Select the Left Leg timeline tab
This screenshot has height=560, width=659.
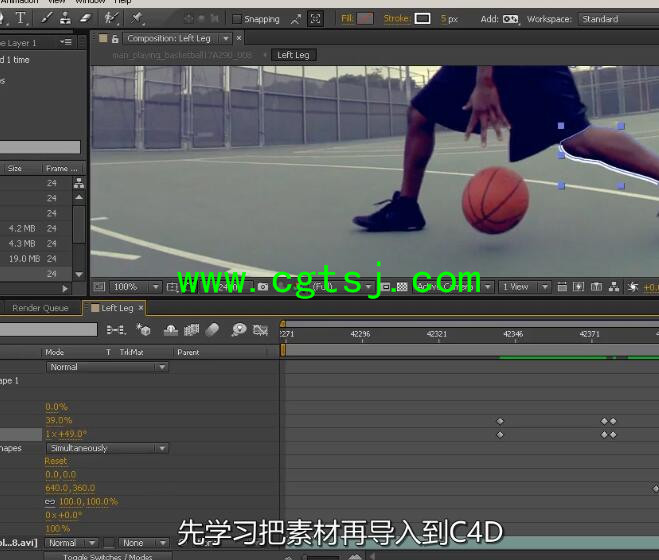tap(117, 308)
